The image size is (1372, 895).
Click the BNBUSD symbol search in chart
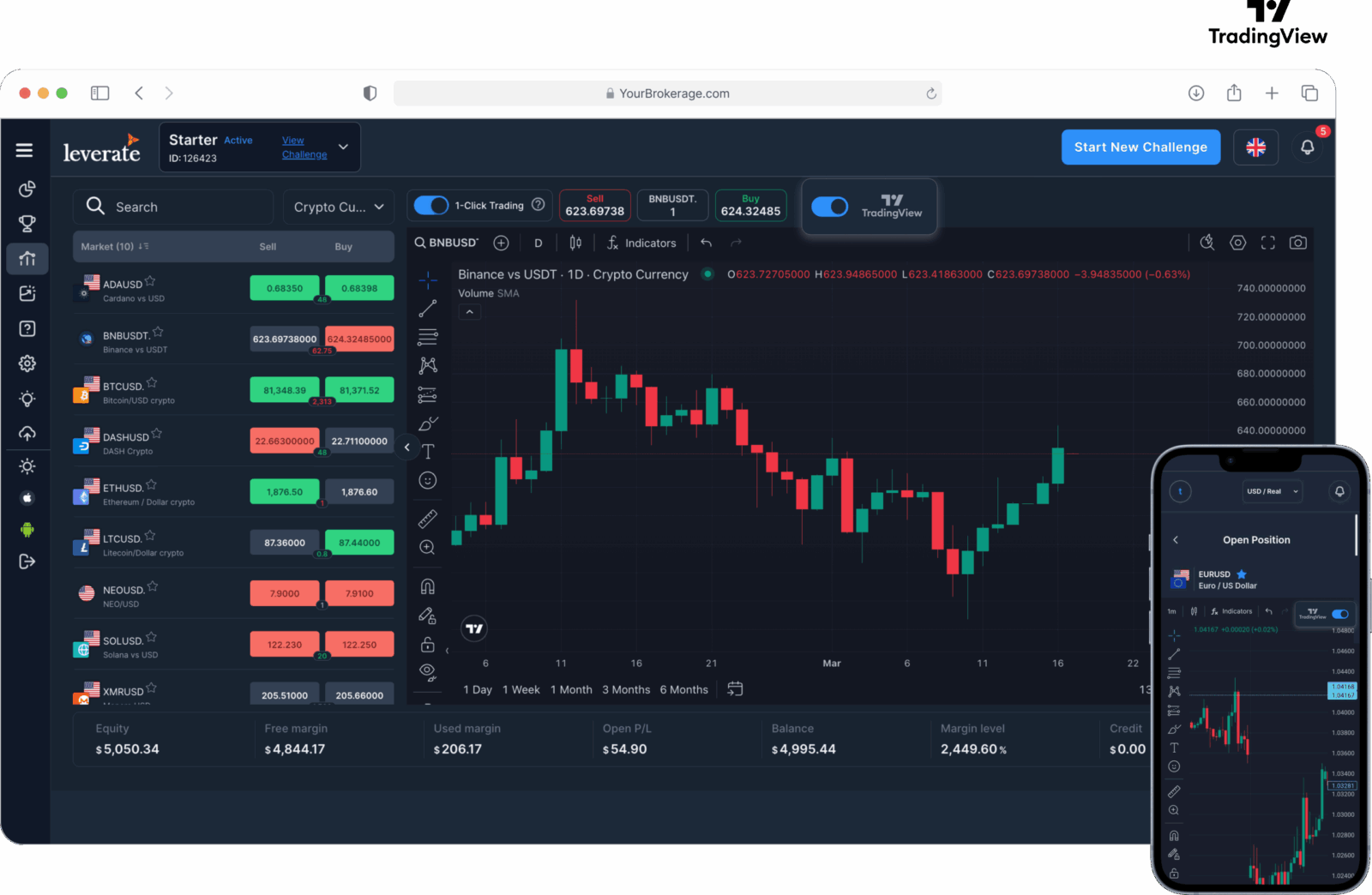[x=447, y=243]
